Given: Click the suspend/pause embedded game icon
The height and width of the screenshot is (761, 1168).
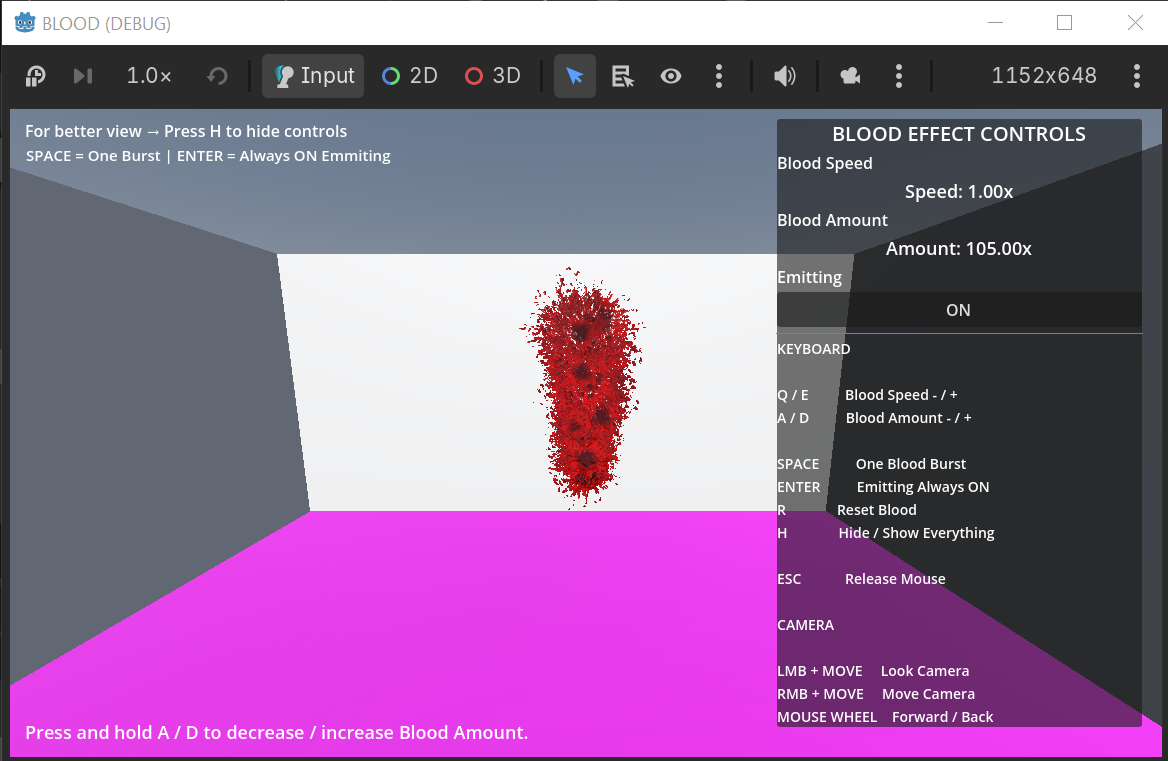Looking at the screenshot, I should tap(36, 76).
